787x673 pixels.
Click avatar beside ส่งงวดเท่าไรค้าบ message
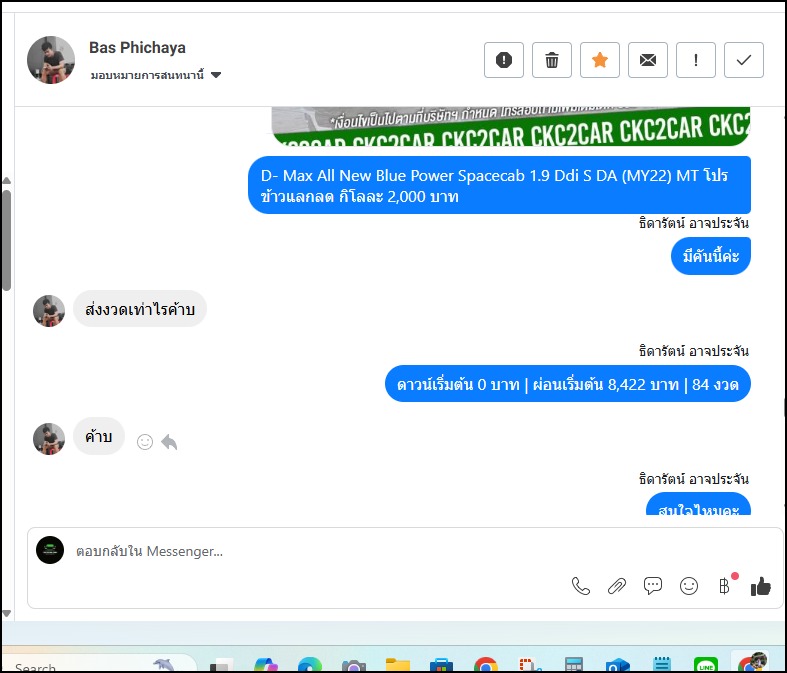coord(49,311)
